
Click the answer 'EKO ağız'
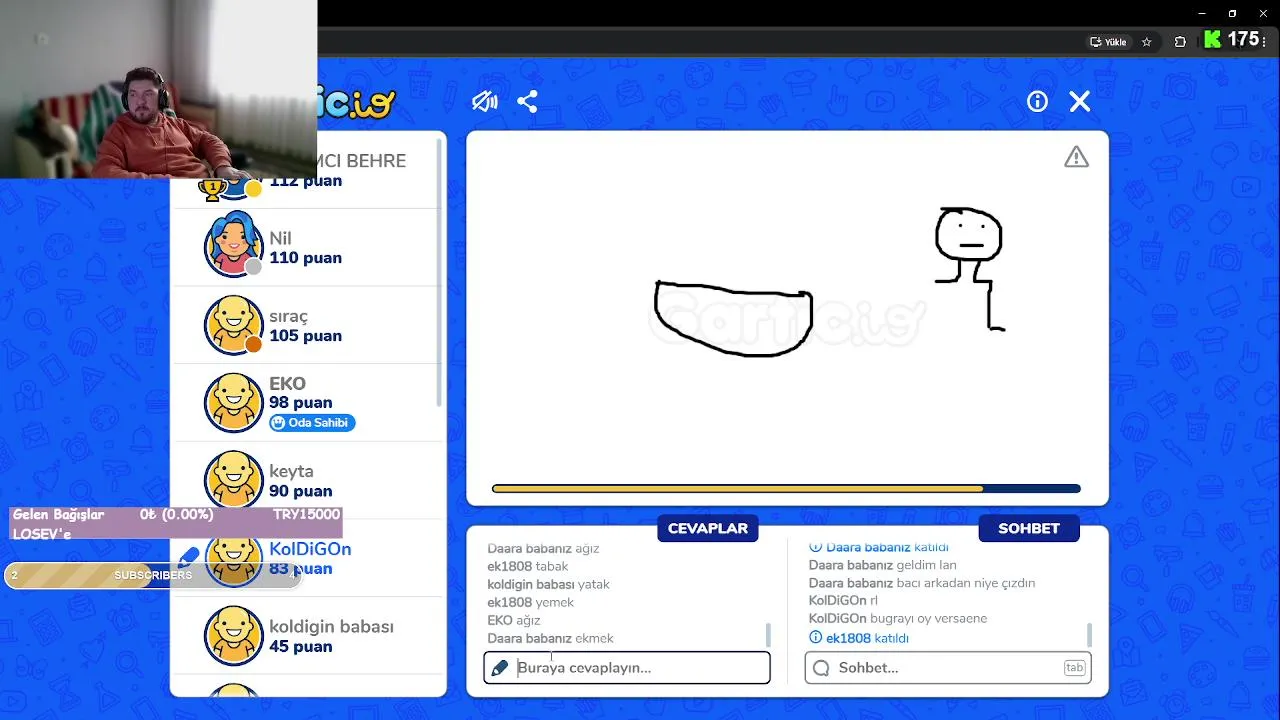[x=514, y=620]
